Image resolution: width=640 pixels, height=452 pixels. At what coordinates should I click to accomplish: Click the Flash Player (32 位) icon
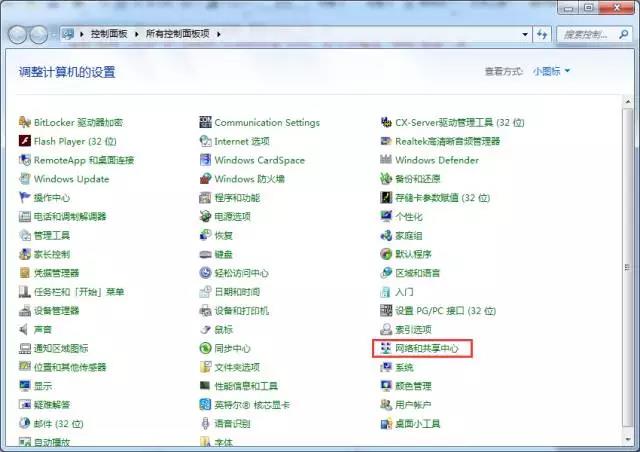tap(24, 141)
